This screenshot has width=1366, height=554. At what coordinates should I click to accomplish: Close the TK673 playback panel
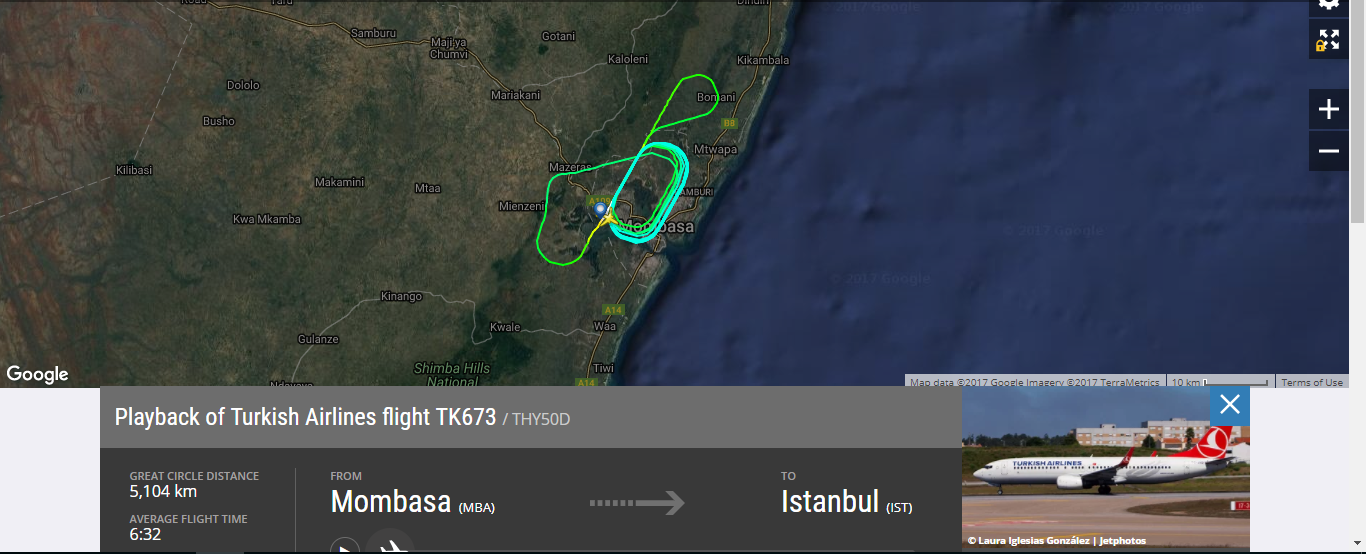click(x=1229, y=404)
